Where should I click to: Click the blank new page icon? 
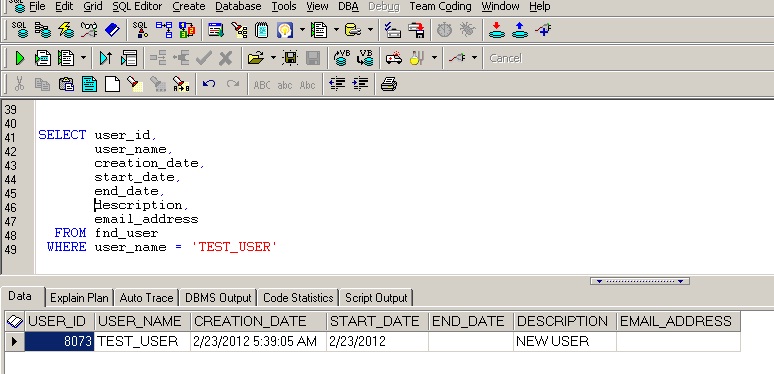click(x=112, y=84)
